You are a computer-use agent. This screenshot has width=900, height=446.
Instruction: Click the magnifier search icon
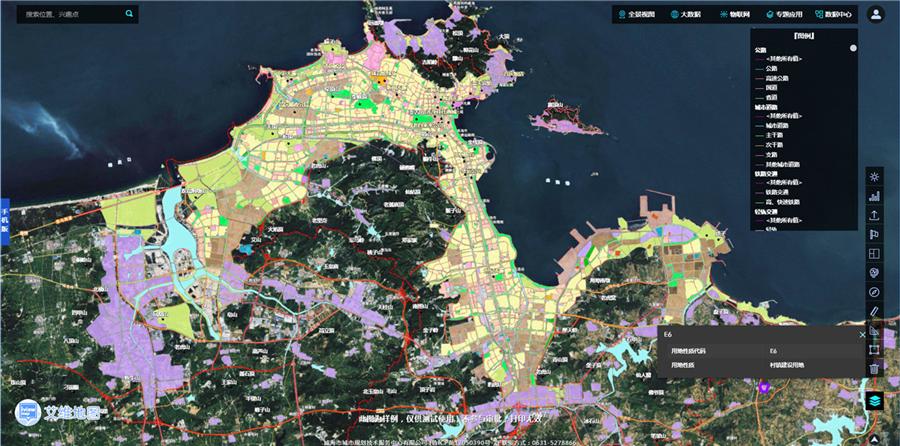(129, 15)
